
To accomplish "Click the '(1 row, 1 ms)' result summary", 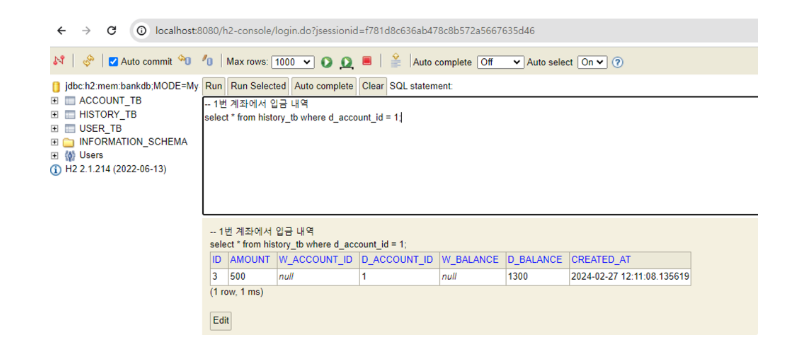I will [x=237, y=292].
